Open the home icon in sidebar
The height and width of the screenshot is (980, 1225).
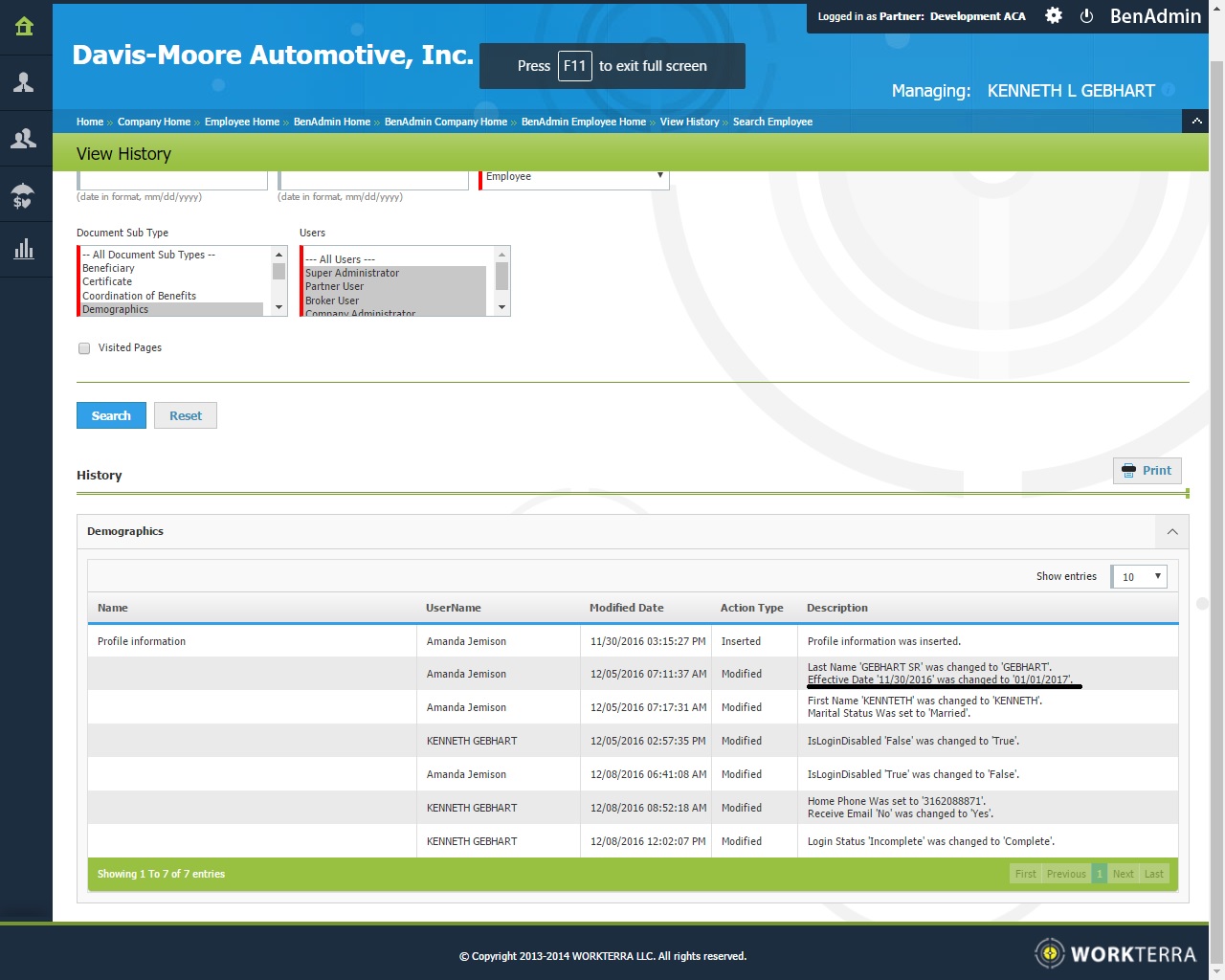24,27
